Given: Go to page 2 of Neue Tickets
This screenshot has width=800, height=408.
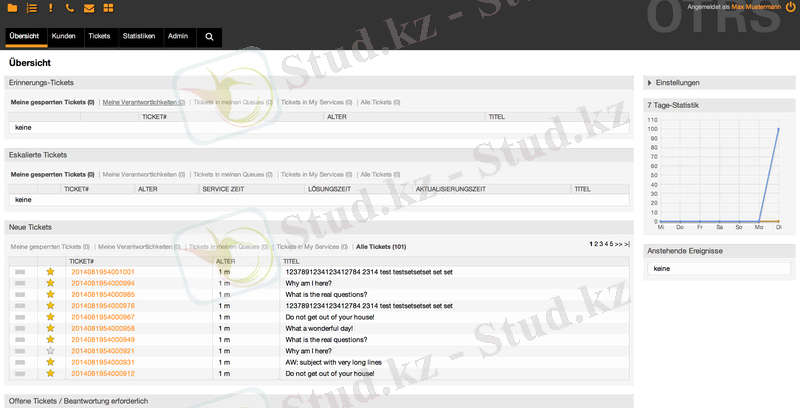Looking at the screenshot, I should [x=596, y=244].
